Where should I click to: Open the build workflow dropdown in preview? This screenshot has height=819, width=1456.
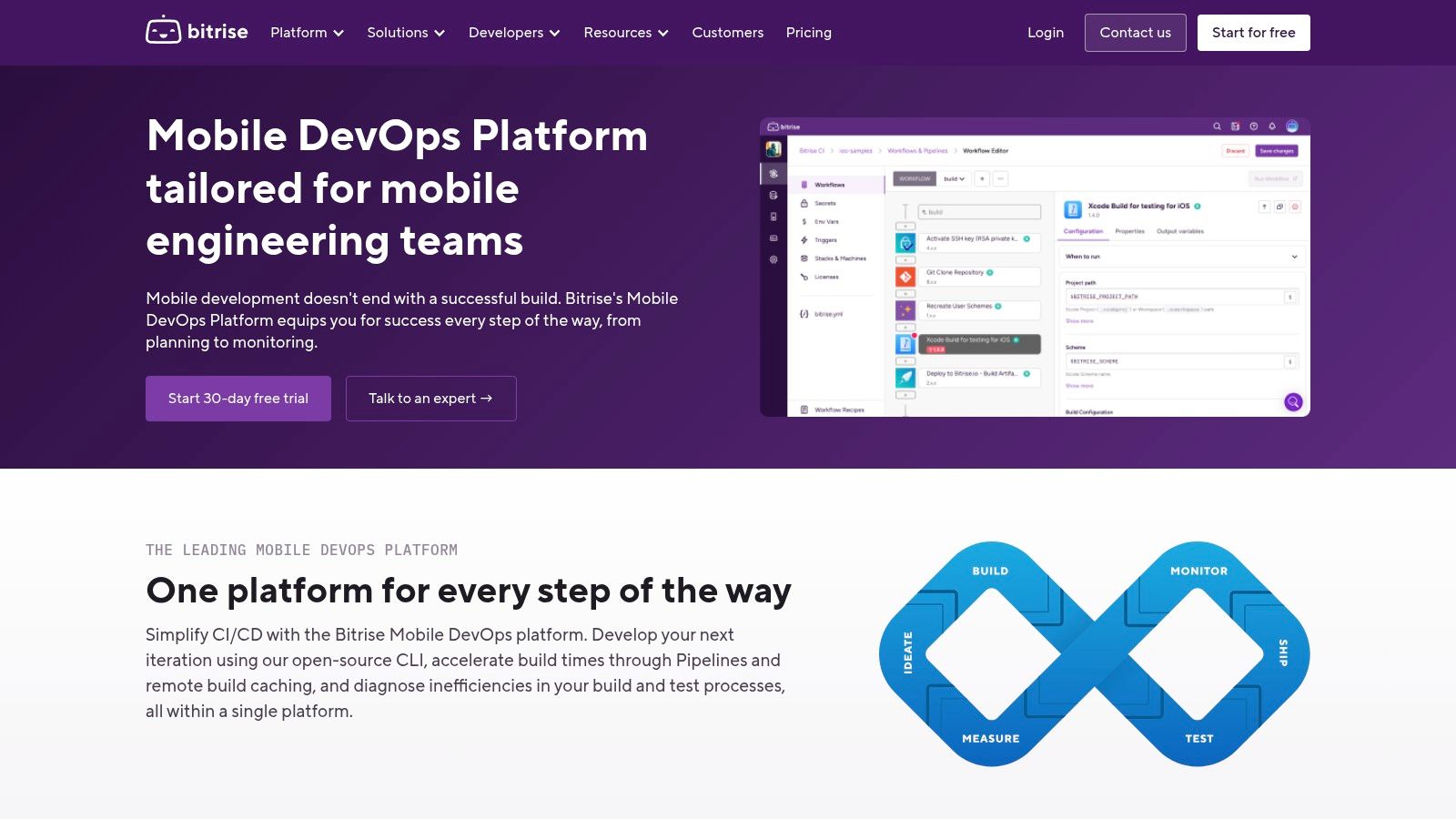point(954,179)
